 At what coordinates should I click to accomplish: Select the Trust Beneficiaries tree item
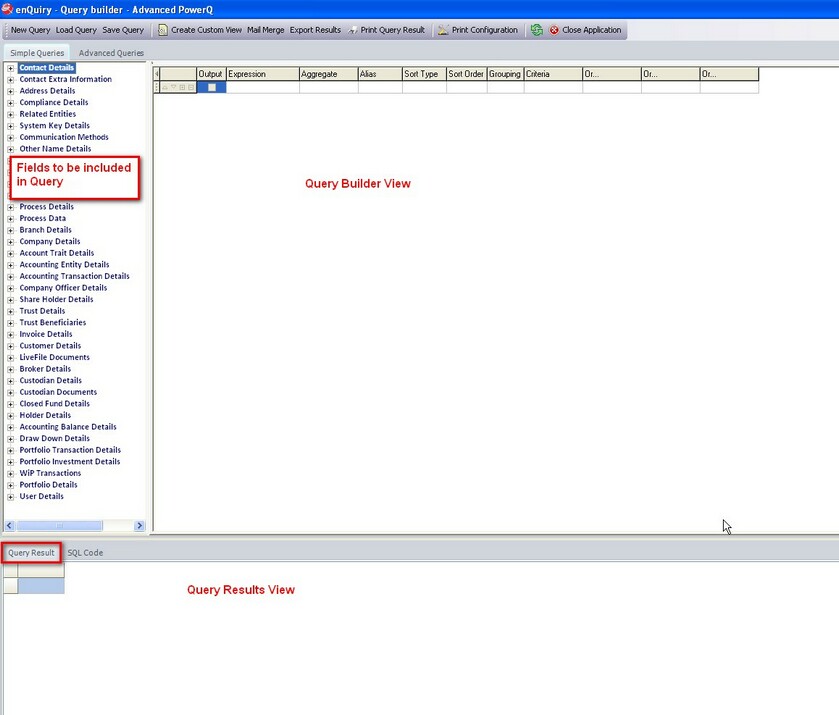pos(52,323)
